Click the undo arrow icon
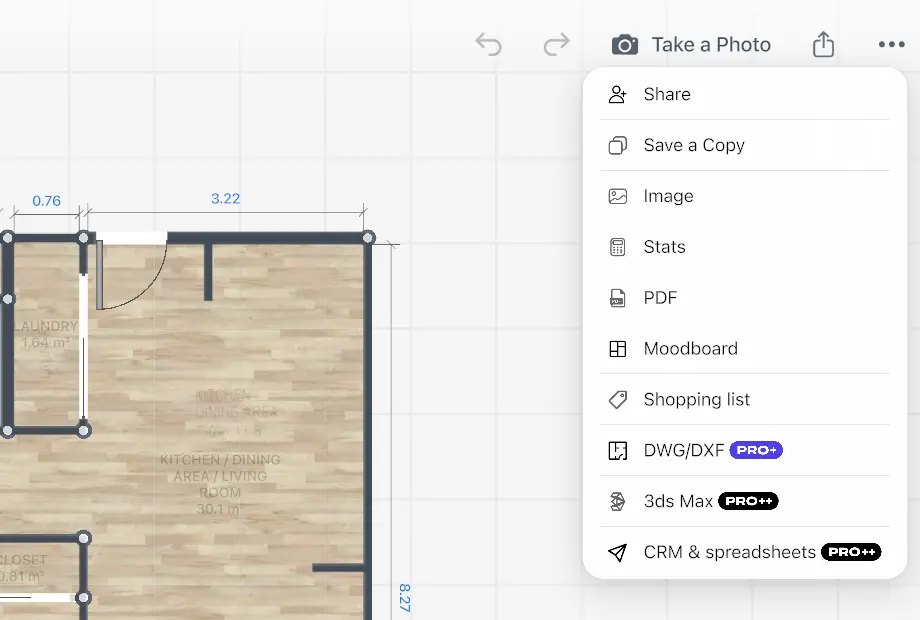Screen dimensions: 920x620 489,45
